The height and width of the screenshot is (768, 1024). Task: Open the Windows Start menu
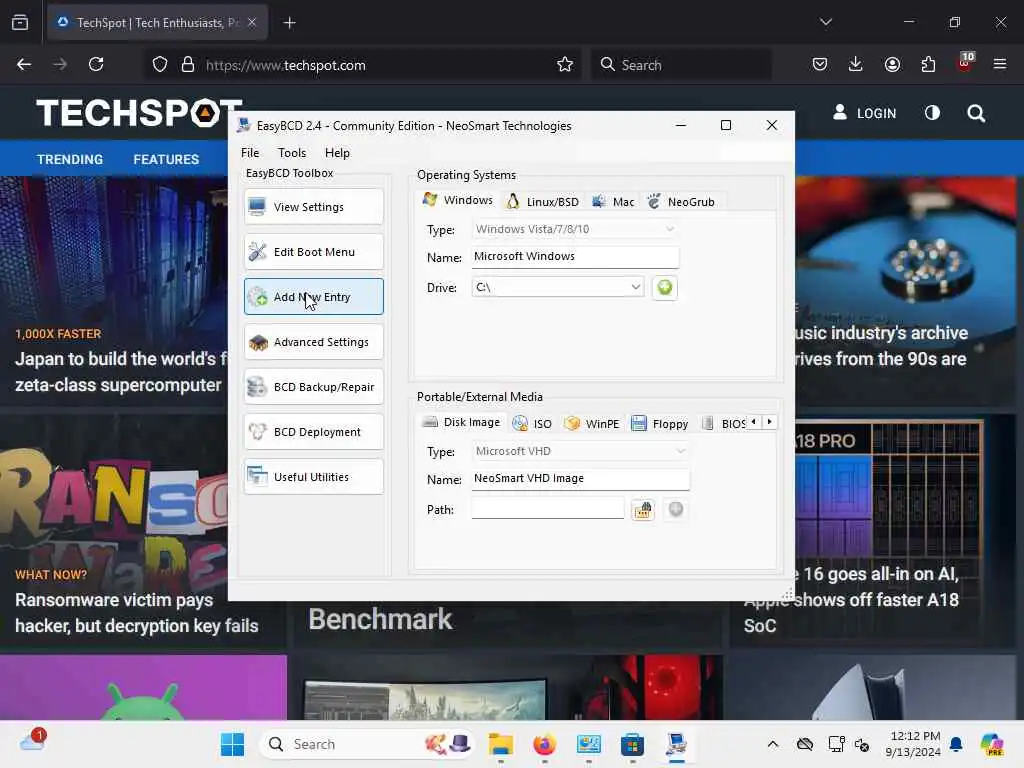tap(232, 744)
